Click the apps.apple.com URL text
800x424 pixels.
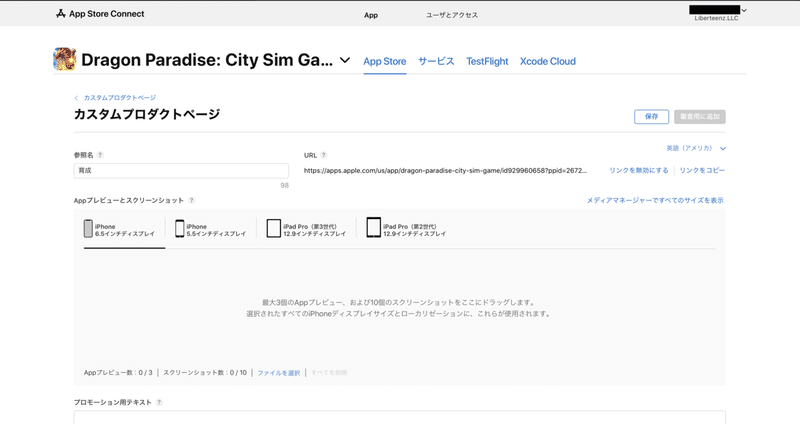tap(445, 170)
